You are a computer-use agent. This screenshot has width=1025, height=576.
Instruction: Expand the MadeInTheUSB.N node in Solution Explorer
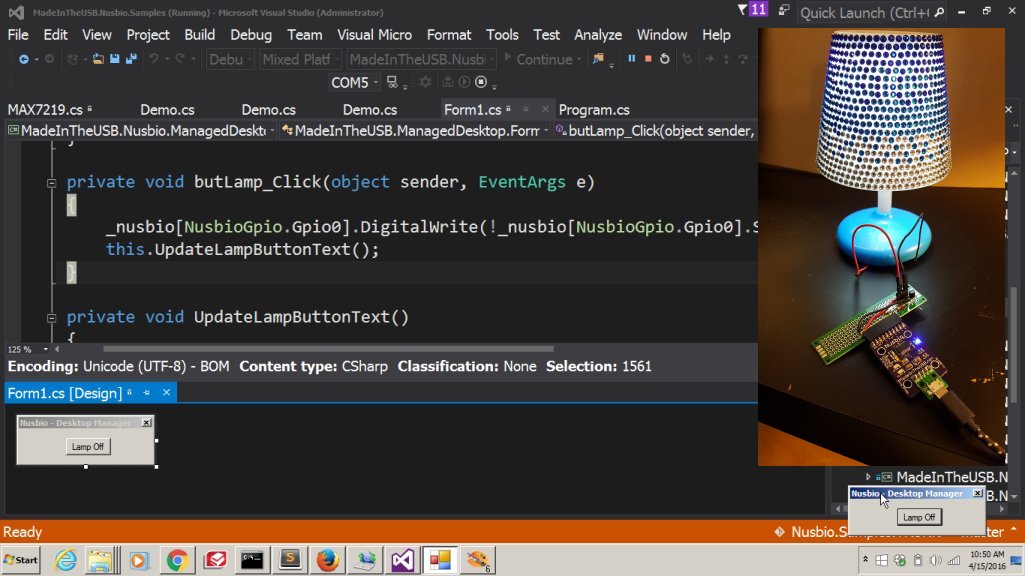(868, 477)
